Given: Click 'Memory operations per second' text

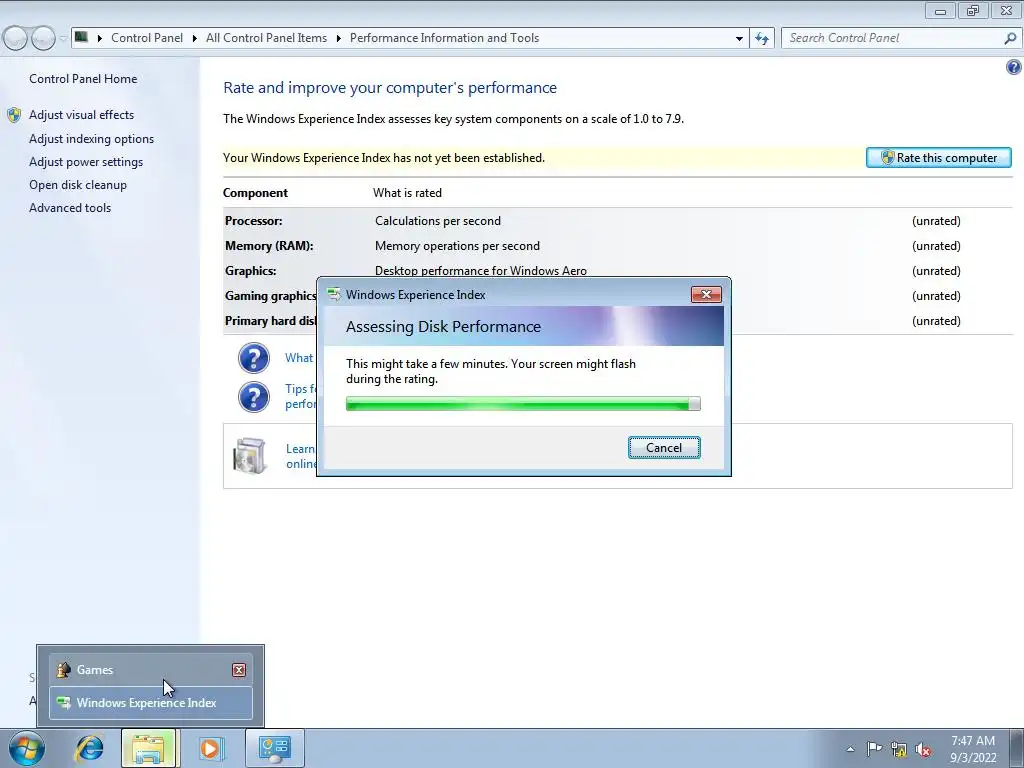Looking at the screenshot, I should (x=457, y=246).
